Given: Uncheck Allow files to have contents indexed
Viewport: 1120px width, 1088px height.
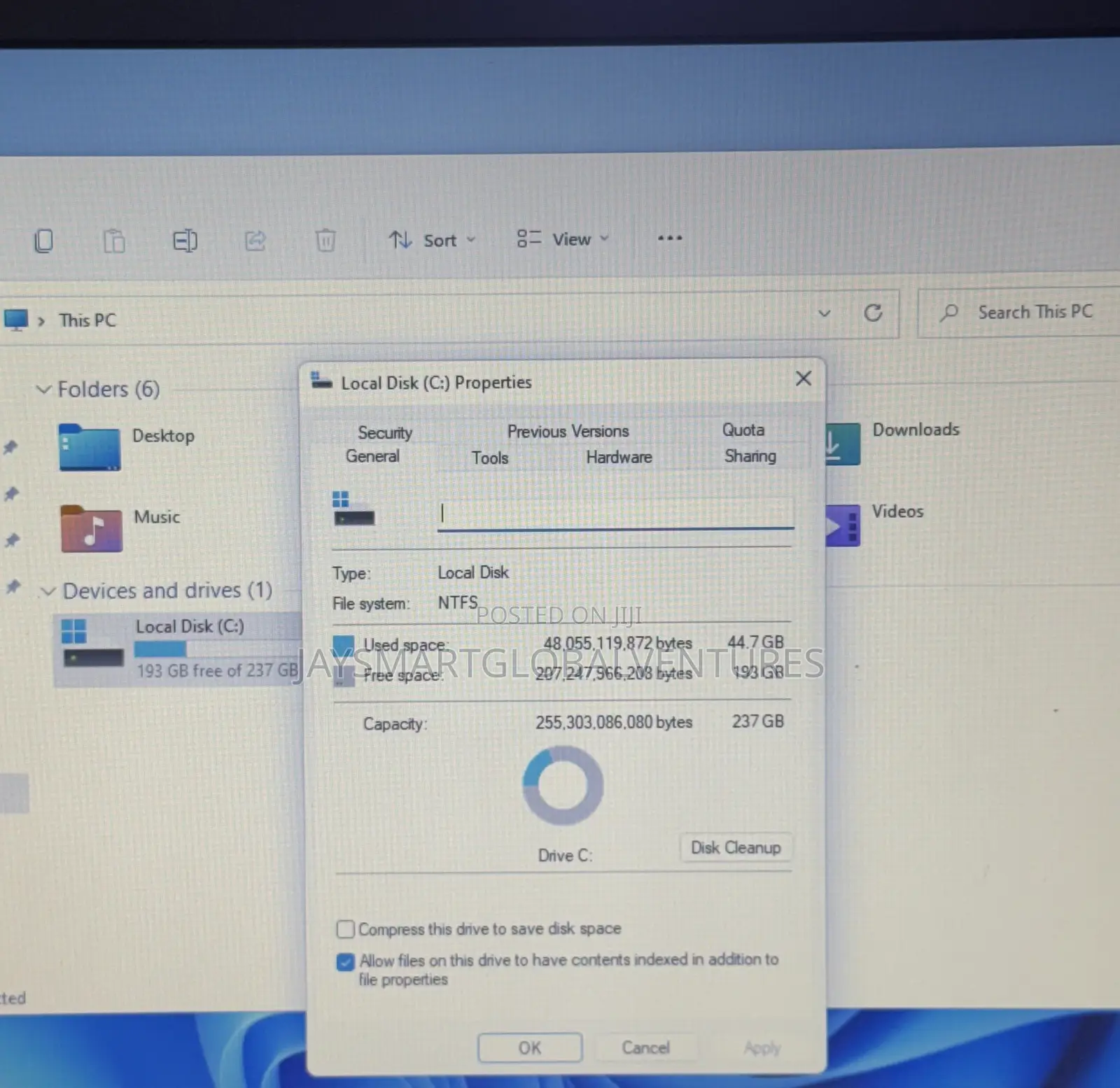Looking at the screenshot, I should point(345,962).
